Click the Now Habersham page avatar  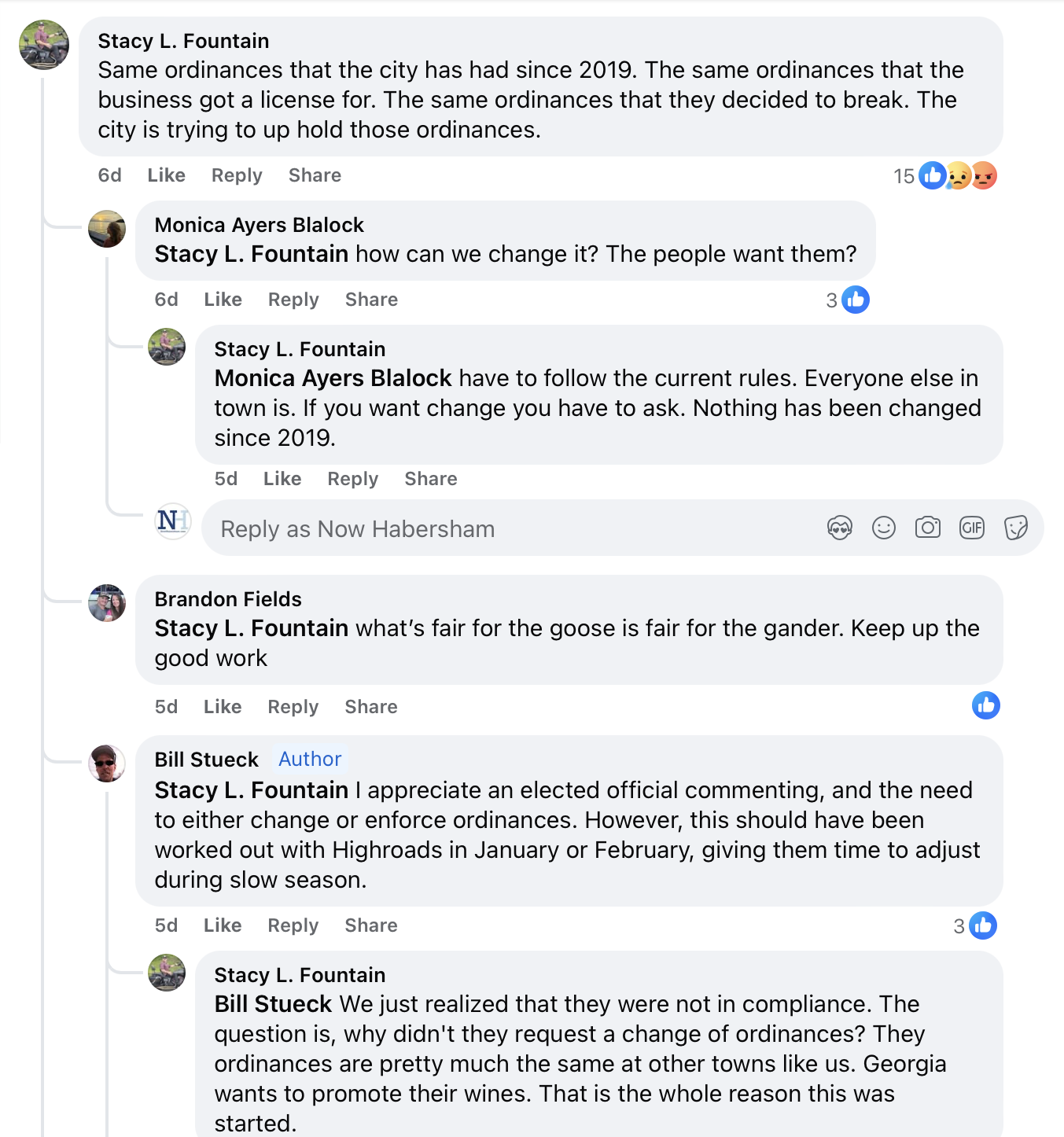(x=173, y=521)
